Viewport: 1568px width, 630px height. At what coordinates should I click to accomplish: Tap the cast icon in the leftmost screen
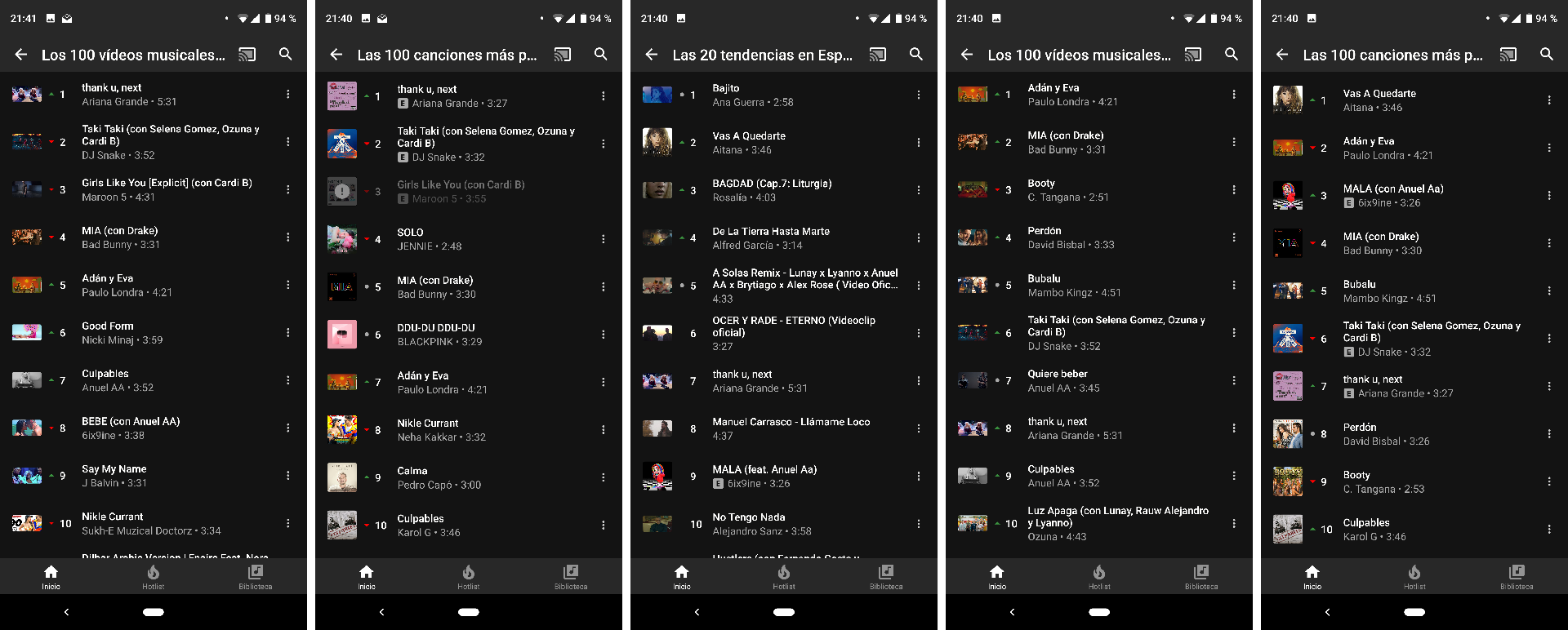tap(247, 55)
